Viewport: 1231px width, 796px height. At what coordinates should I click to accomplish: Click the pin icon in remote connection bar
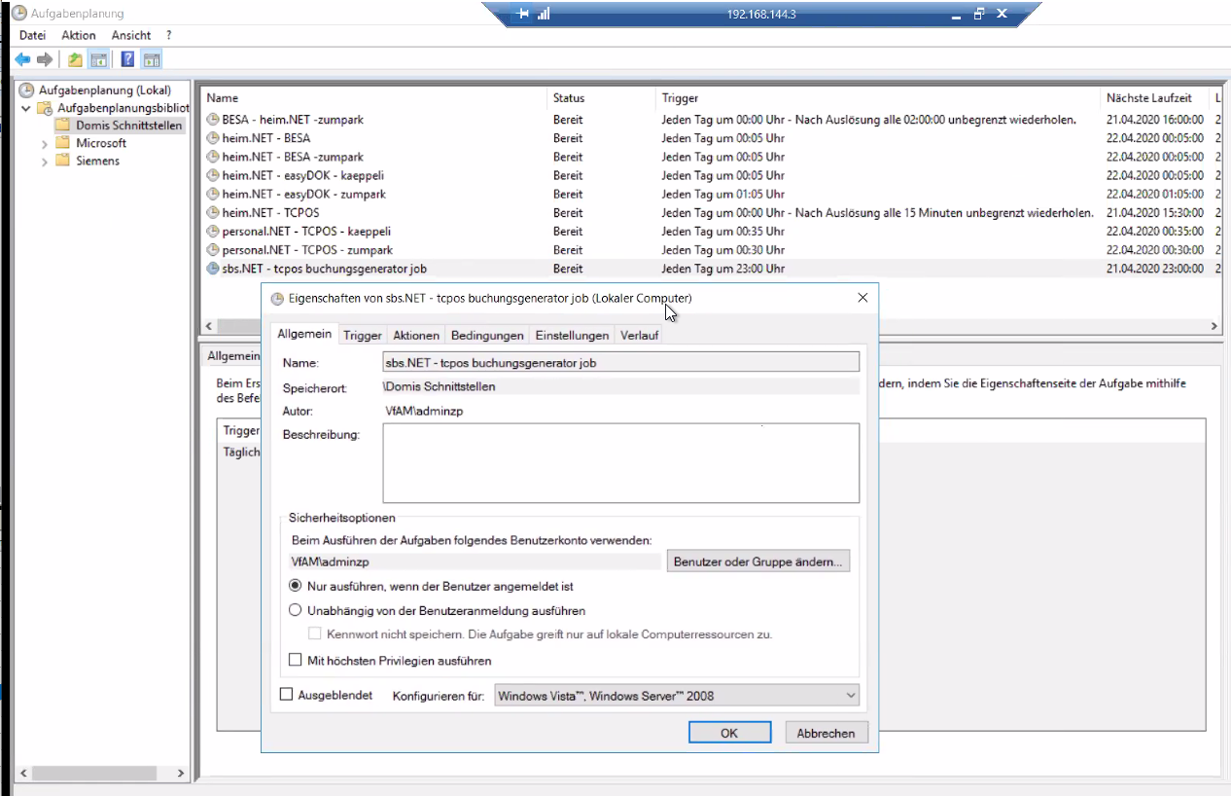(522, 14)
